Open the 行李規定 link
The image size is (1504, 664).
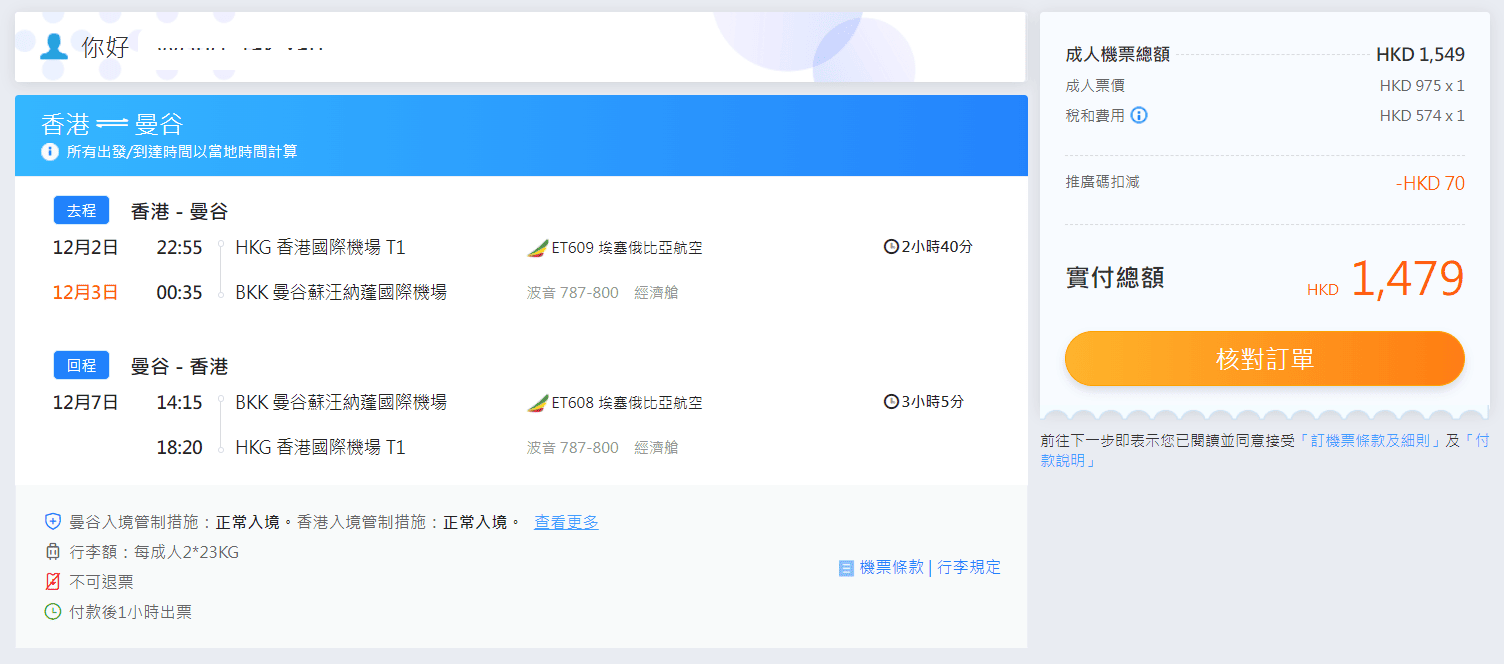[x=968, y=567]
